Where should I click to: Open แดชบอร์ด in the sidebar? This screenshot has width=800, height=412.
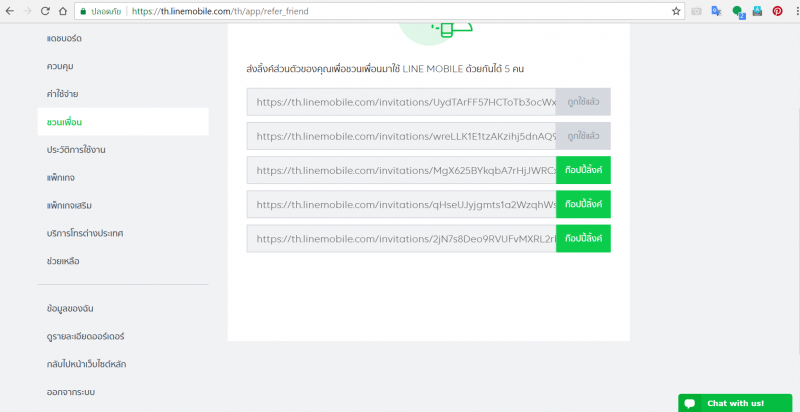64,39
